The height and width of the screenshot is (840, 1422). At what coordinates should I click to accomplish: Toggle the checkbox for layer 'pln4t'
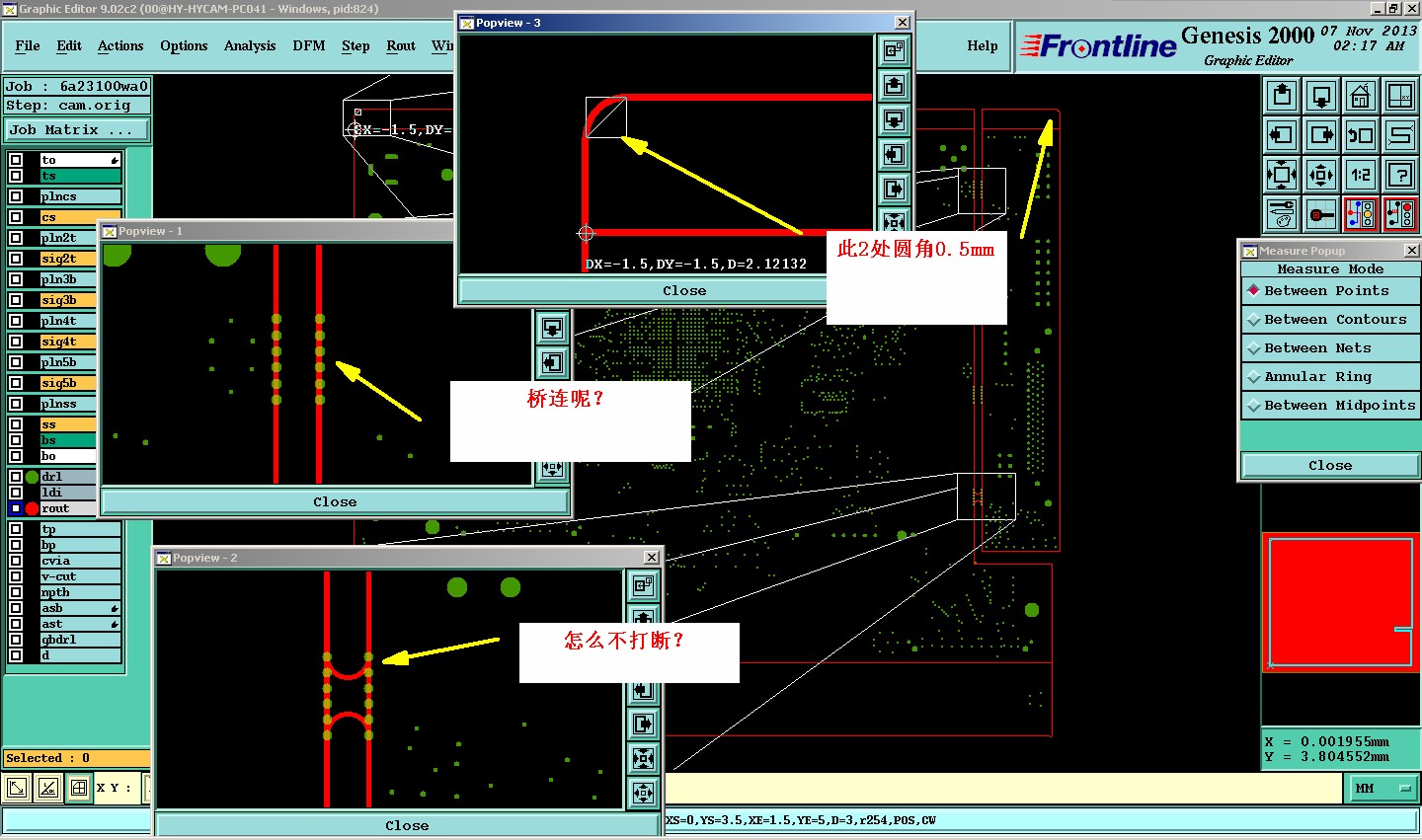pos(16,321)
